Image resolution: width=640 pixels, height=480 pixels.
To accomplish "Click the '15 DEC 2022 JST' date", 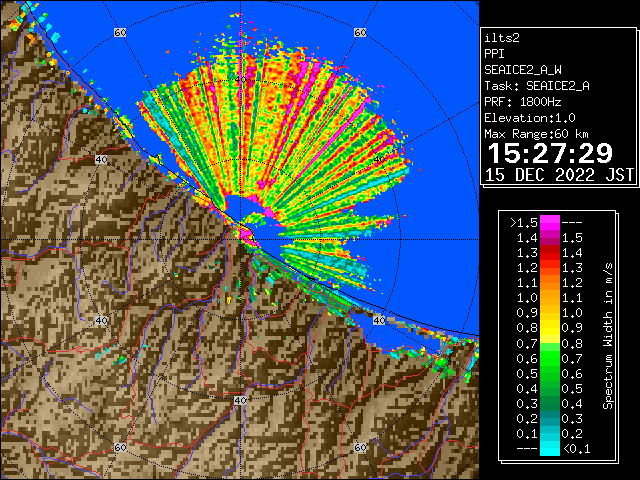I will [x=559, y=175].
